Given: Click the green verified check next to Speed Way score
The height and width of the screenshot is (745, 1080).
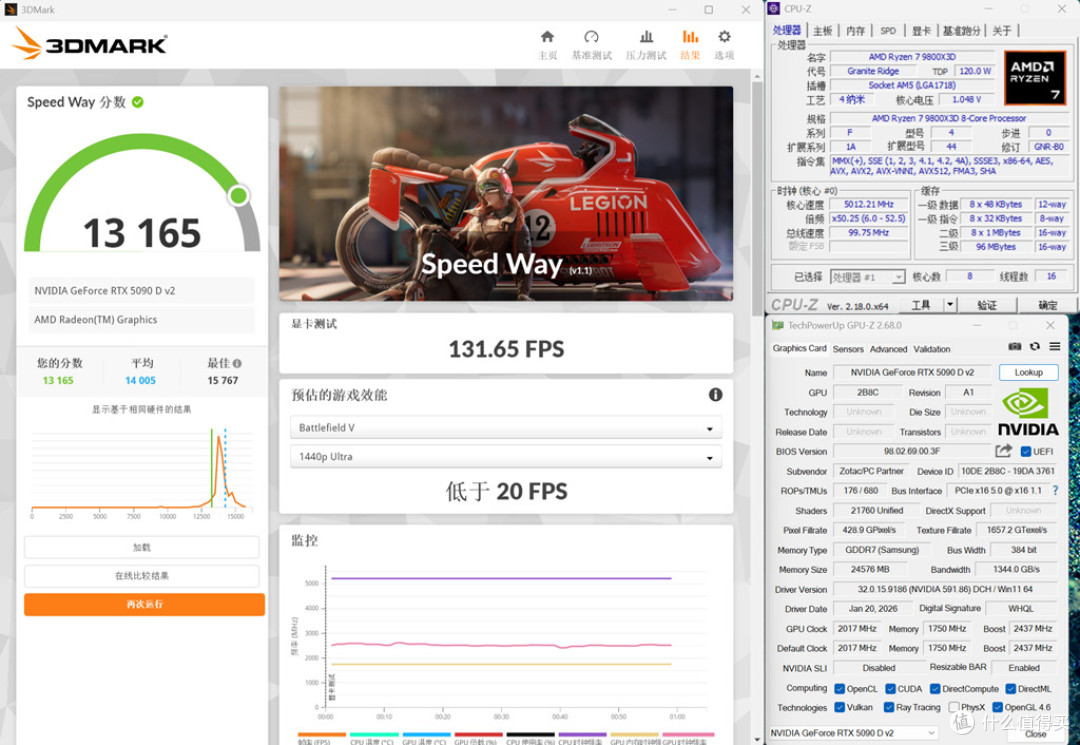Looking at the screenshot, I should click(x=138, y=102).
